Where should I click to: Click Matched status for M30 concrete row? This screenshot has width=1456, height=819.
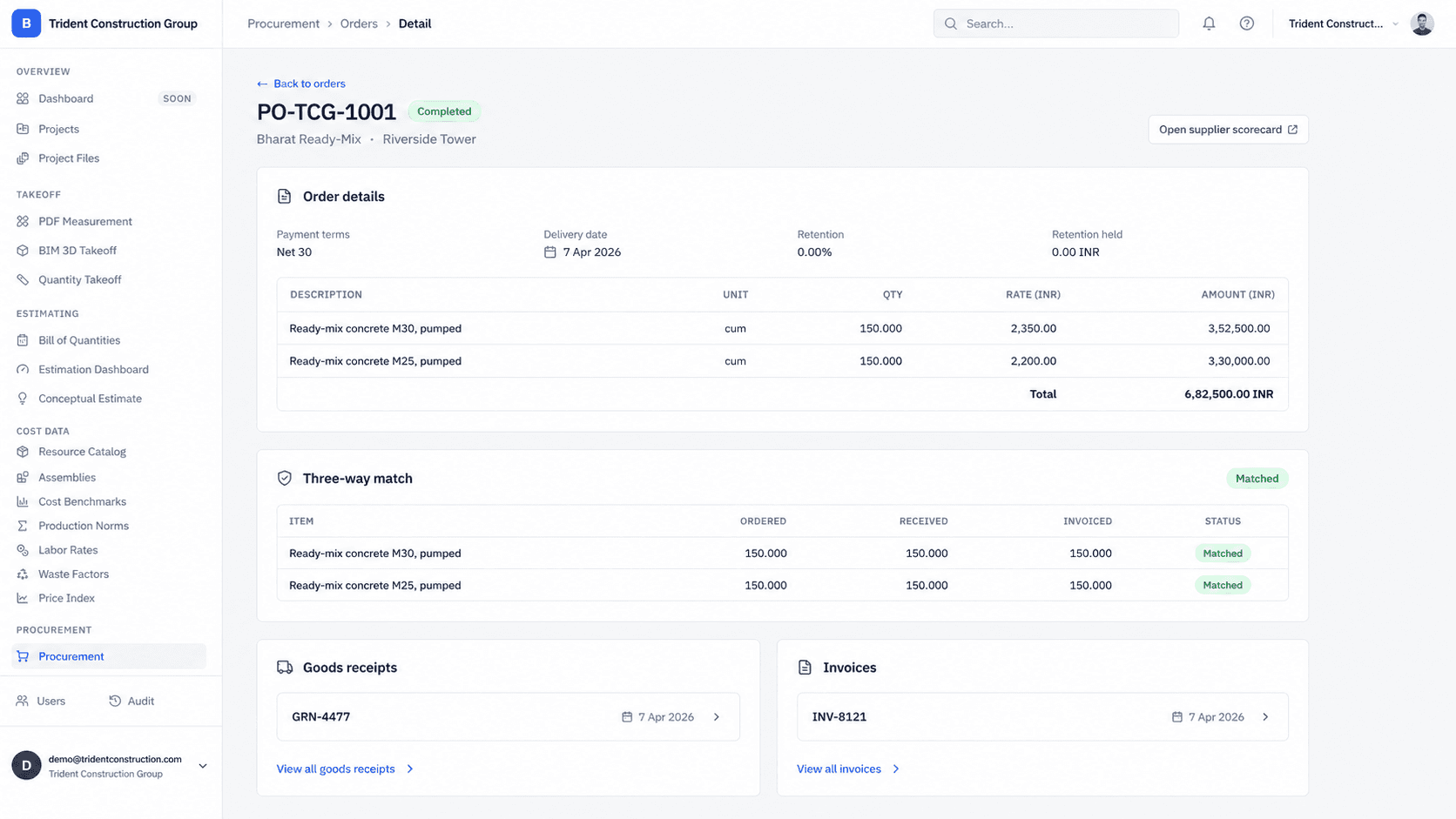pyautogui.click(x=1223, y=554)
